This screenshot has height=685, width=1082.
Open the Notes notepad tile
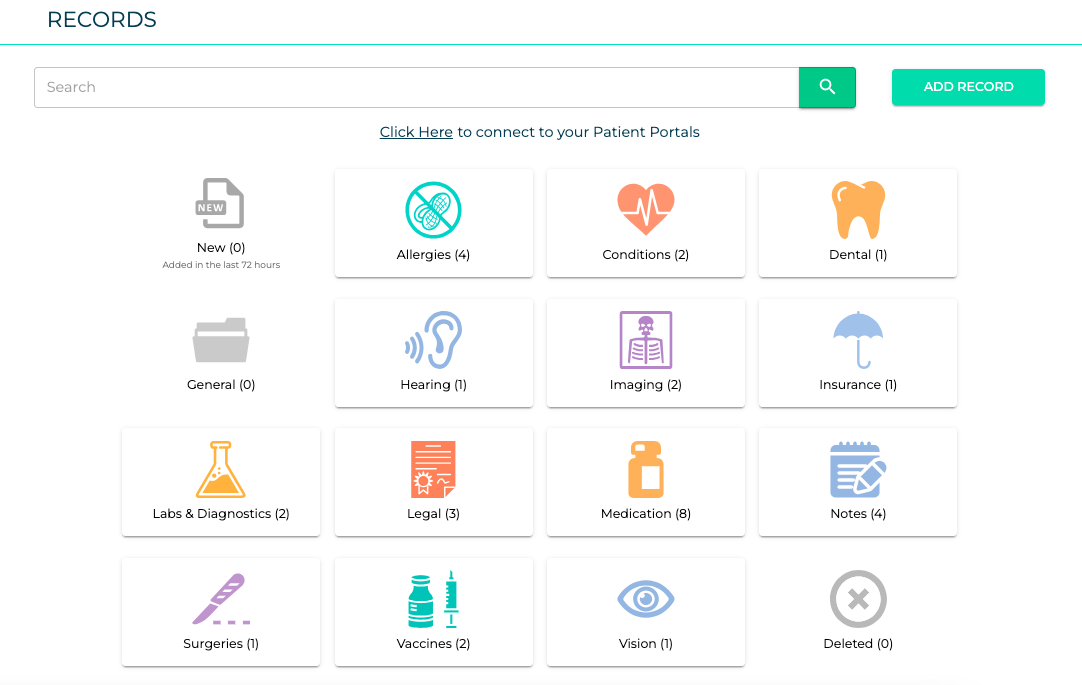click(x=858, y=482)
